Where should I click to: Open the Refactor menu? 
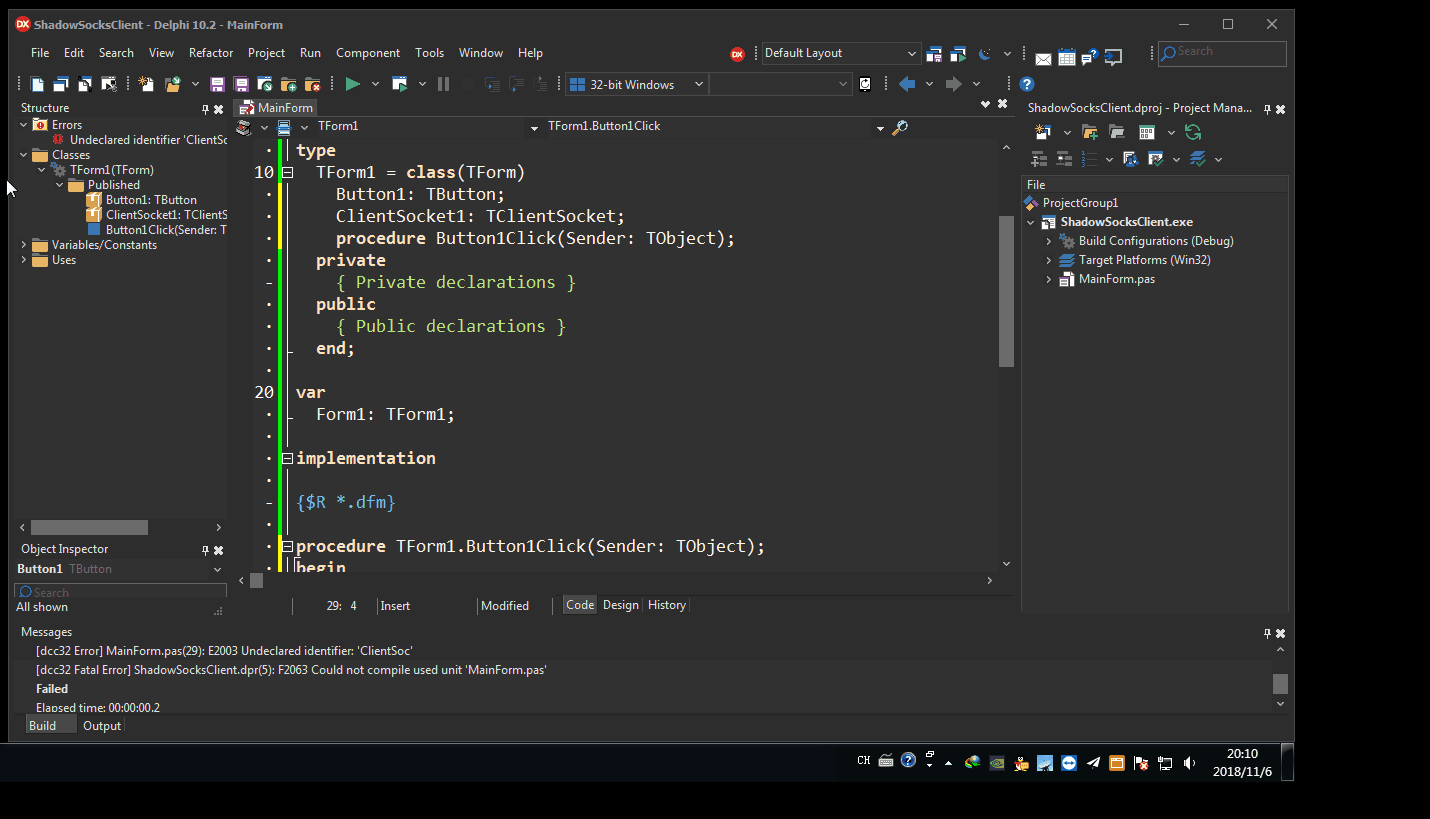point(210,52)
